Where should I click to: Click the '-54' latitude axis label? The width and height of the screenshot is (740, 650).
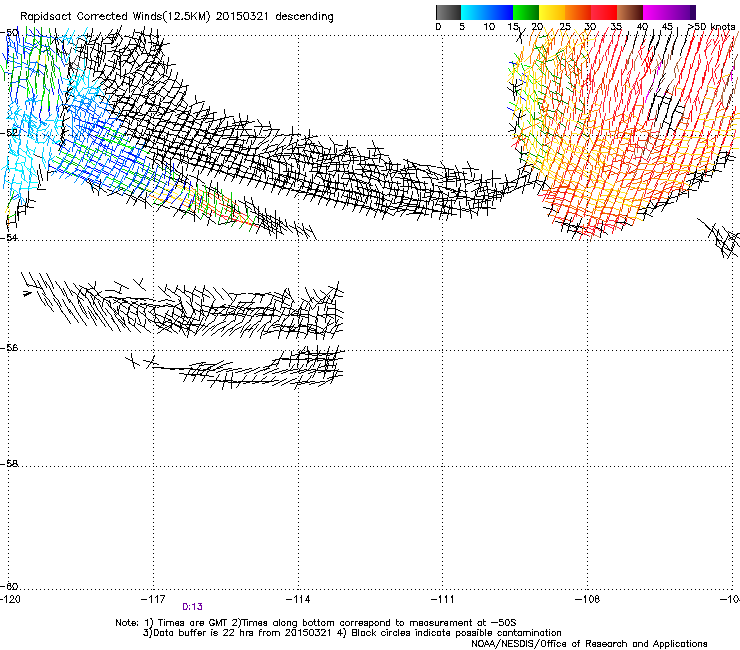[x=9, y=237]
